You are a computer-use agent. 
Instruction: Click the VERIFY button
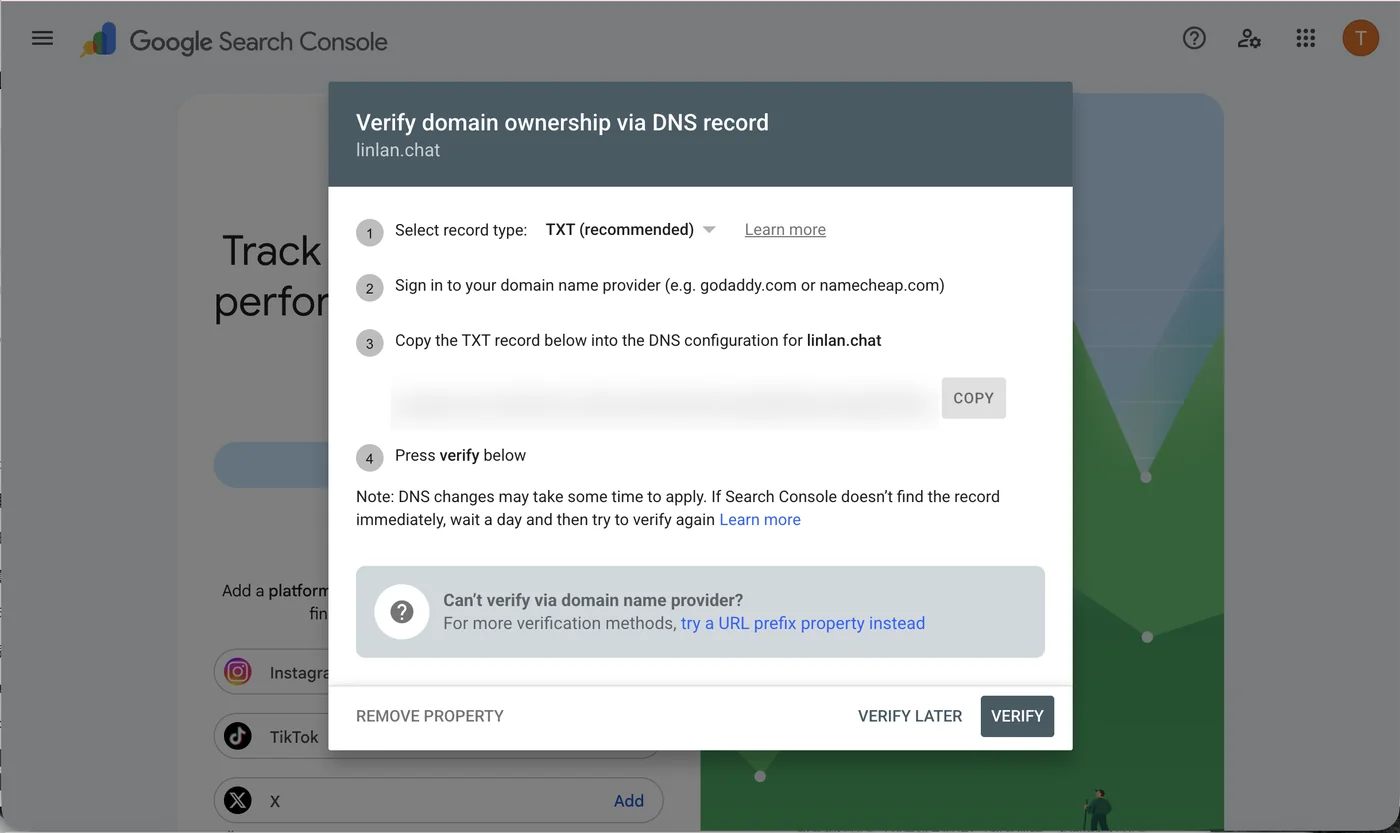[1017, 716]
